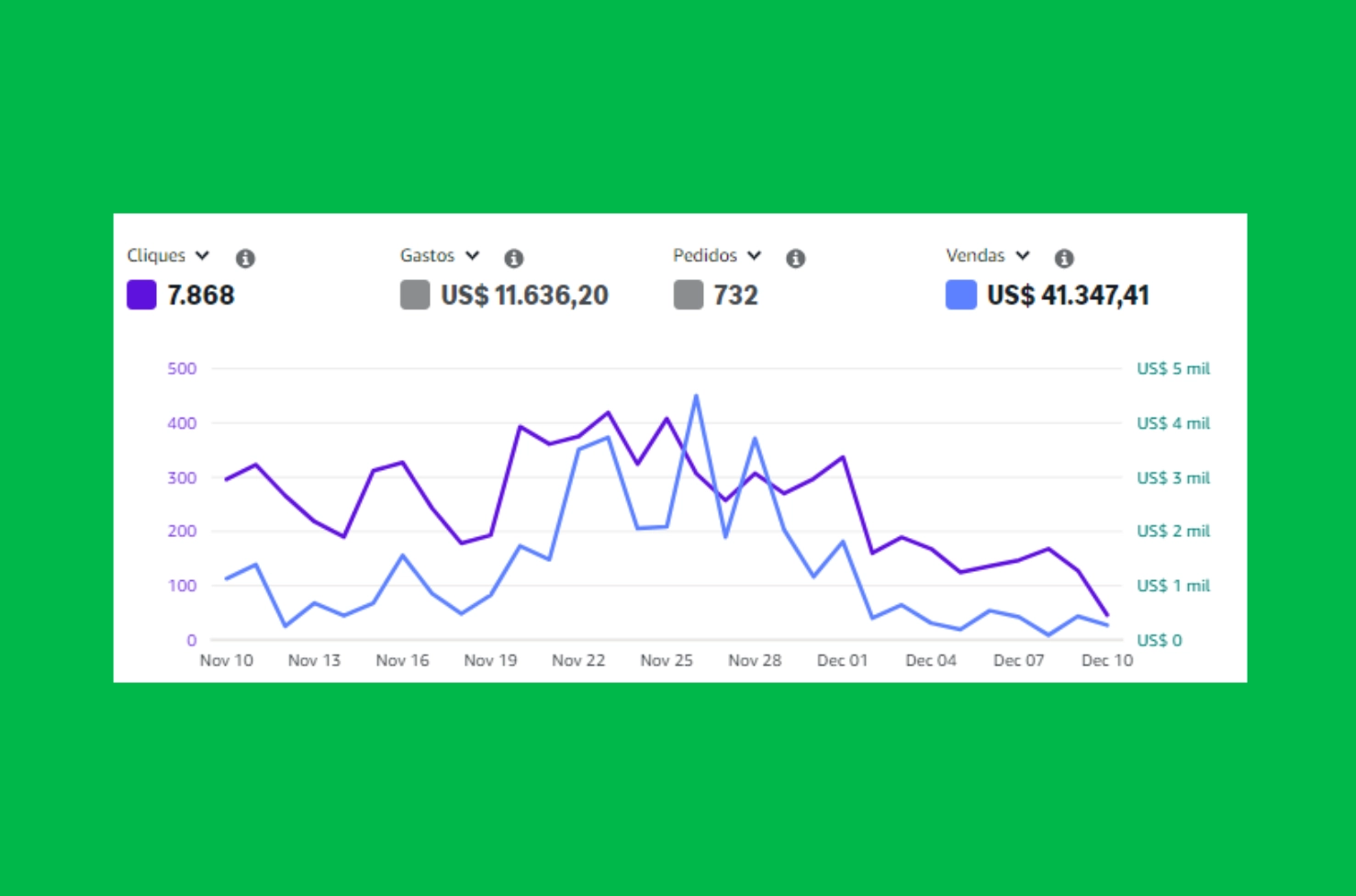Click the info icon next to Vendas
1356x896 pixels.
pos(1064,258)
